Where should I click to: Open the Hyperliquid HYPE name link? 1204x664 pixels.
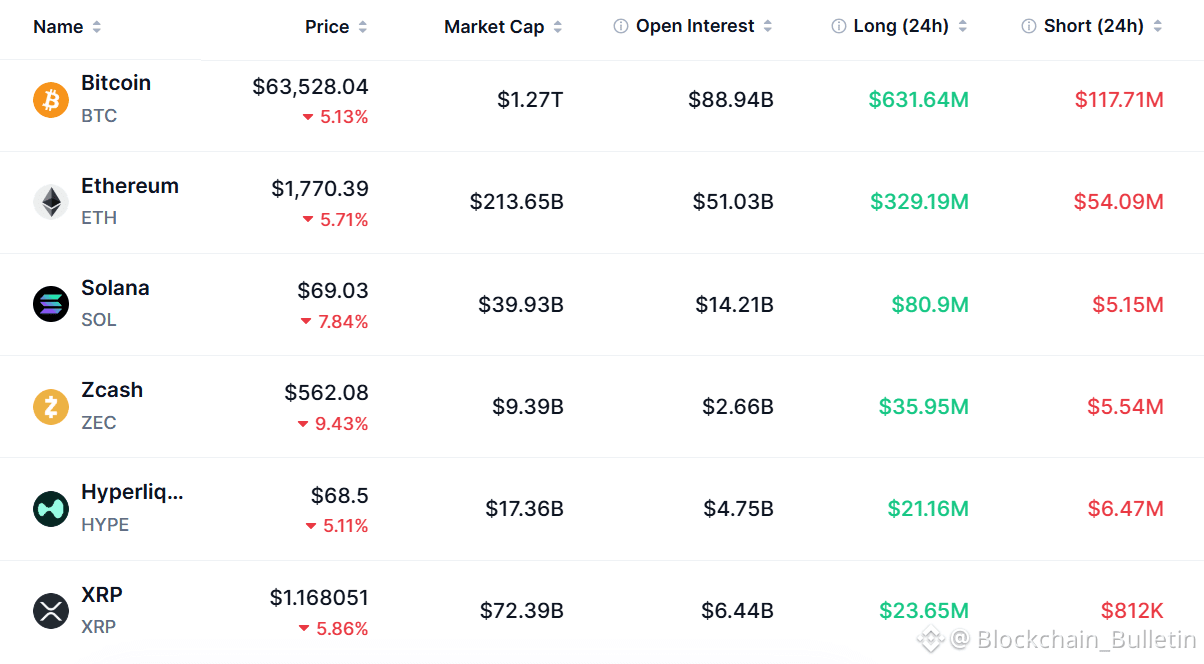click(132, 493)
